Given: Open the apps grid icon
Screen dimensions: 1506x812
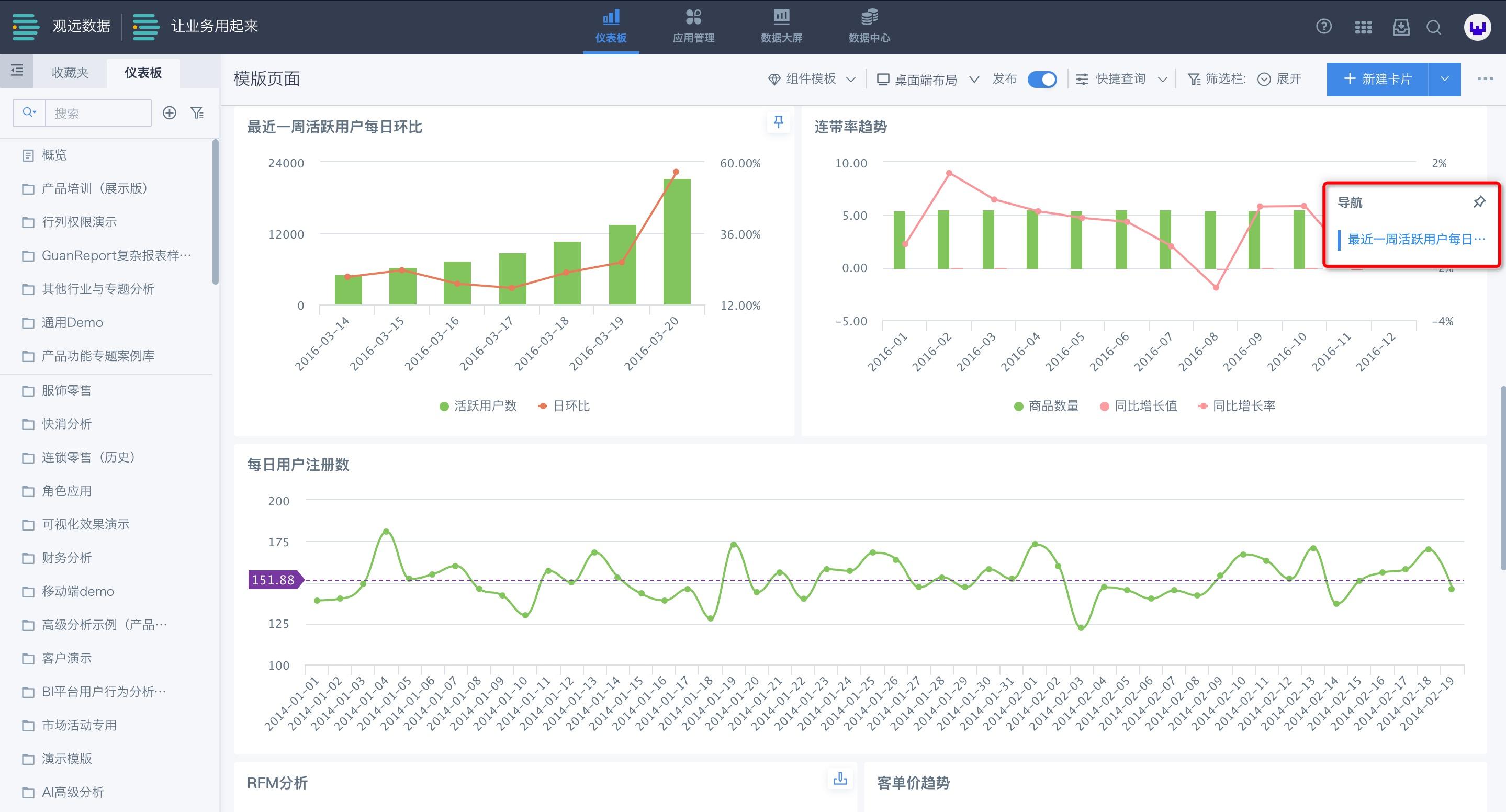Looking at the screenshot, I should coord(1363,27).
